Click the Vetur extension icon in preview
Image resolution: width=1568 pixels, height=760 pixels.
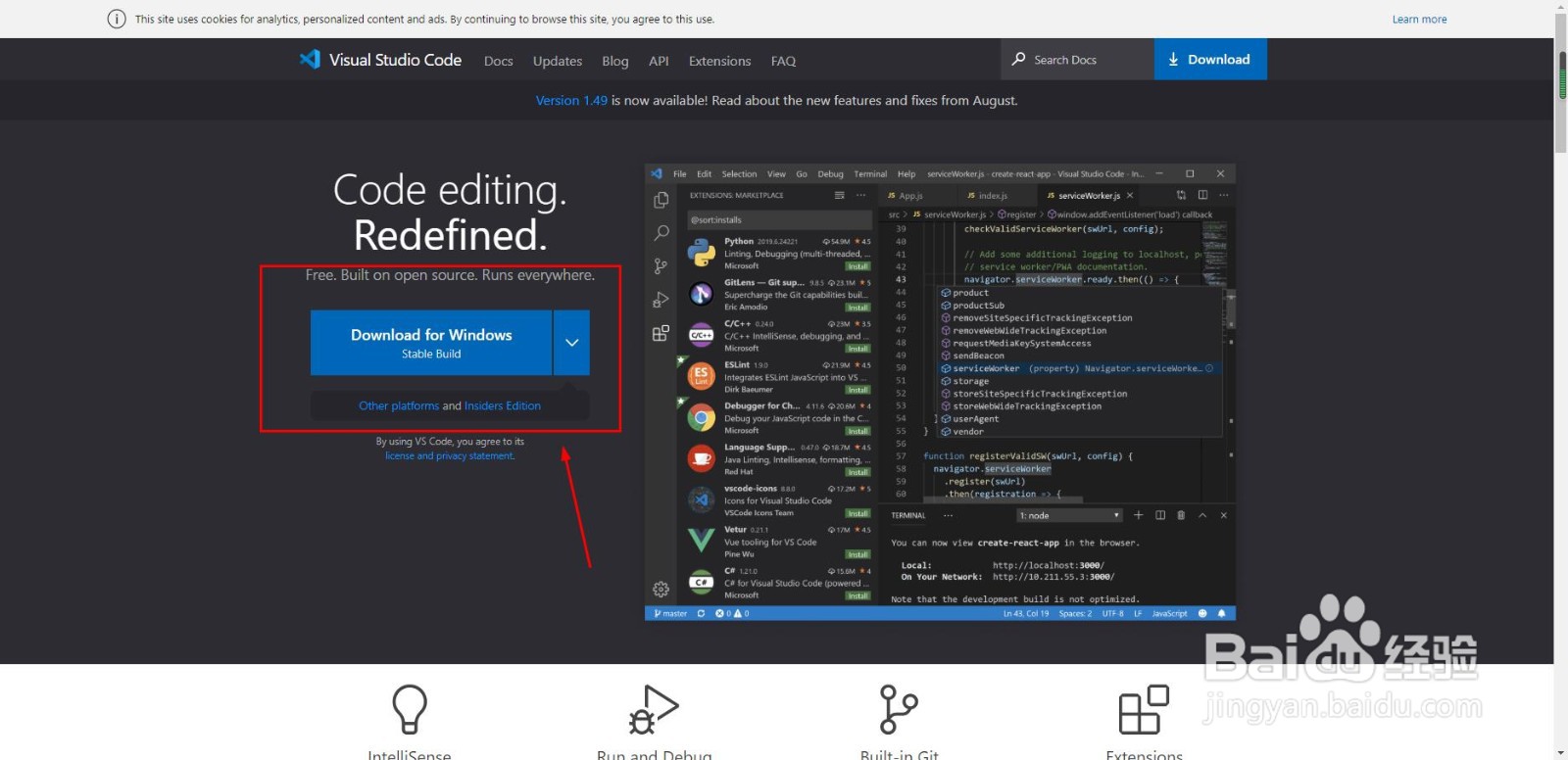point(701,541)
